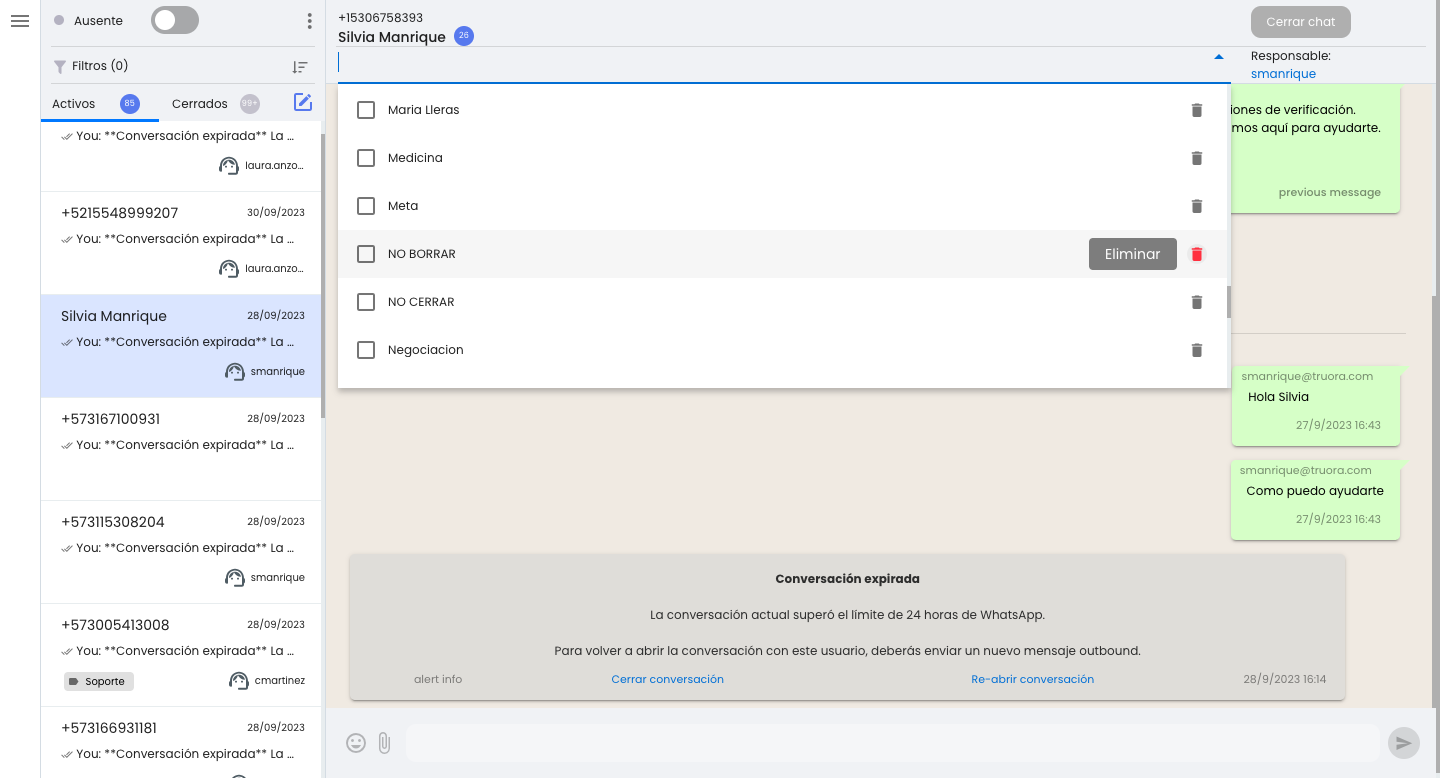
Task: Click the new conversation compose icon
Action: pyautogui.click(x=303, y=102)
